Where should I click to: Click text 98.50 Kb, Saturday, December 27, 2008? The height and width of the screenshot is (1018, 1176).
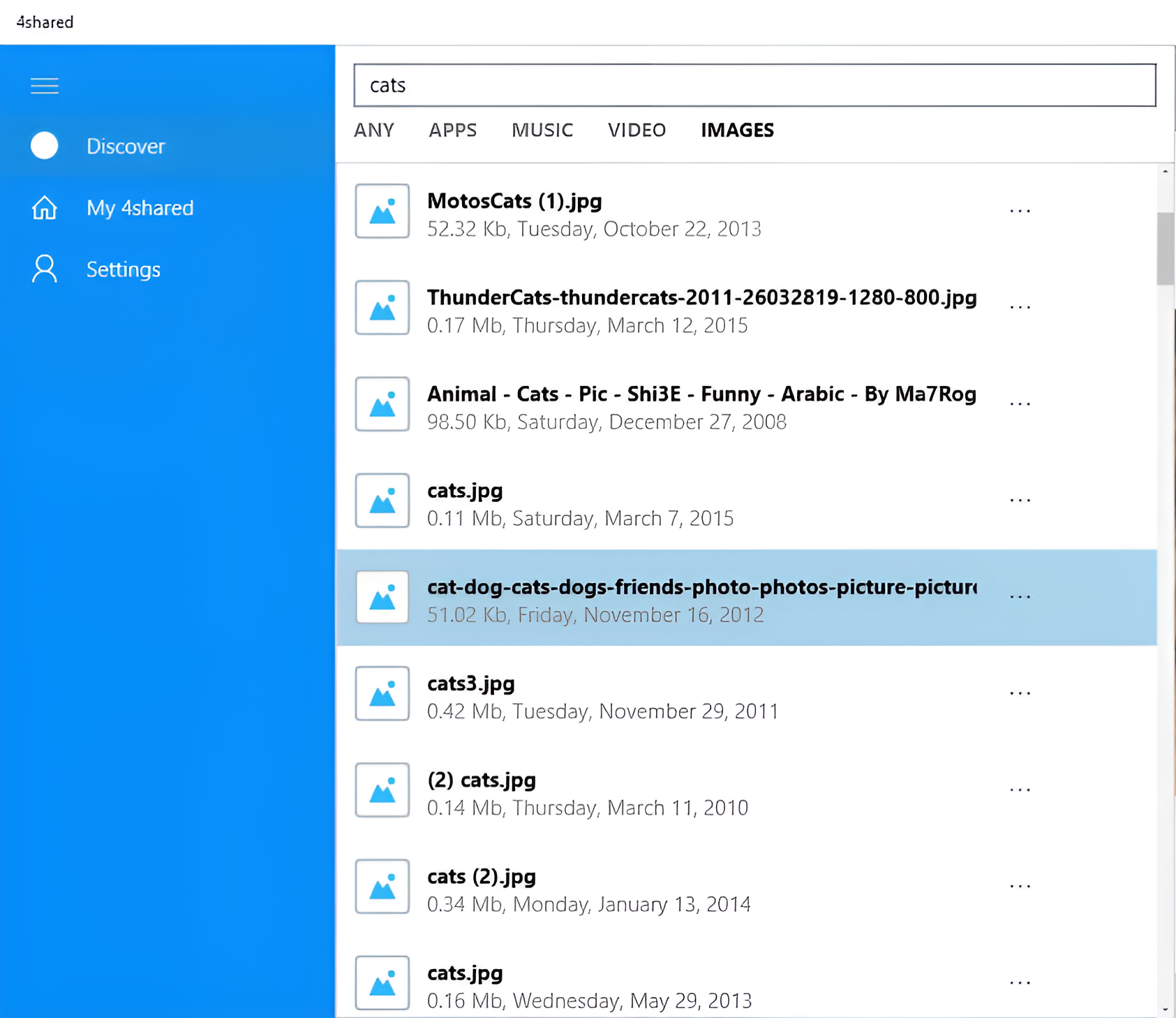coord(606,422)
